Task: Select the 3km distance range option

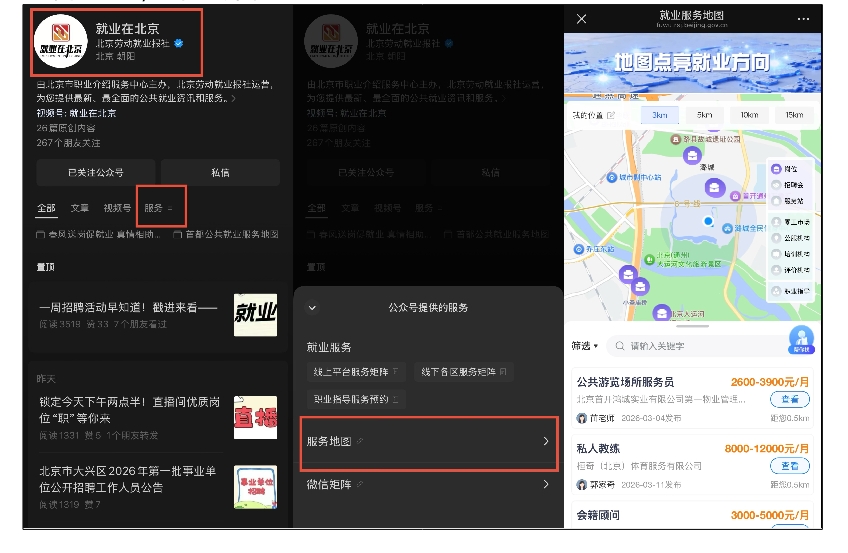Action: point(660,116)
